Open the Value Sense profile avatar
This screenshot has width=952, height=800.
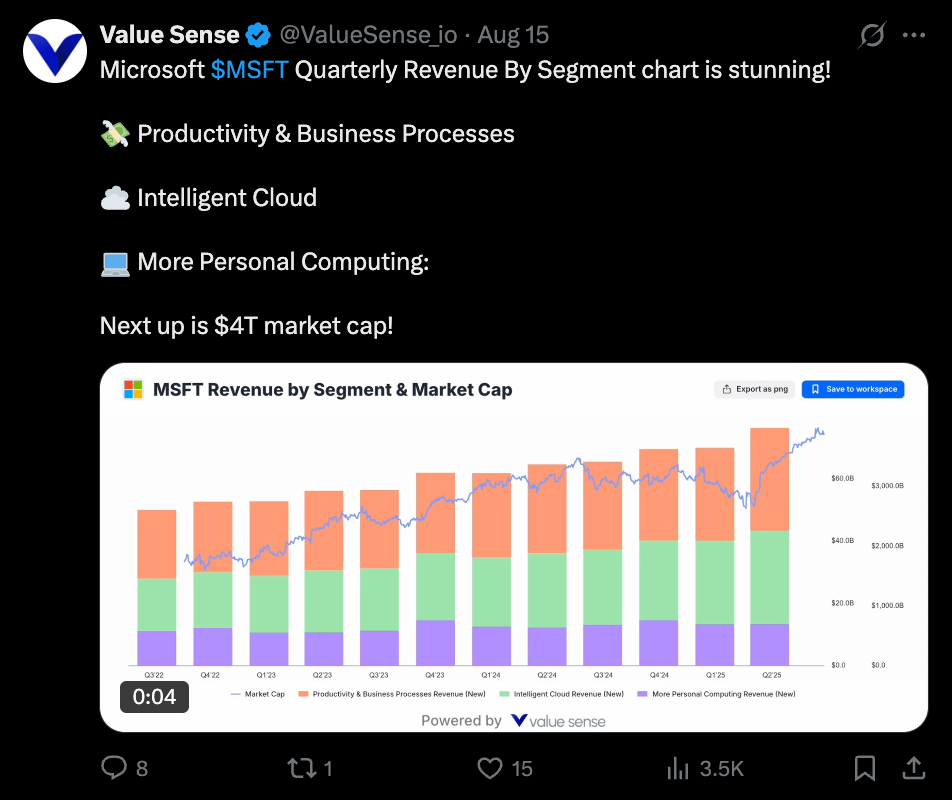point(55,51)
